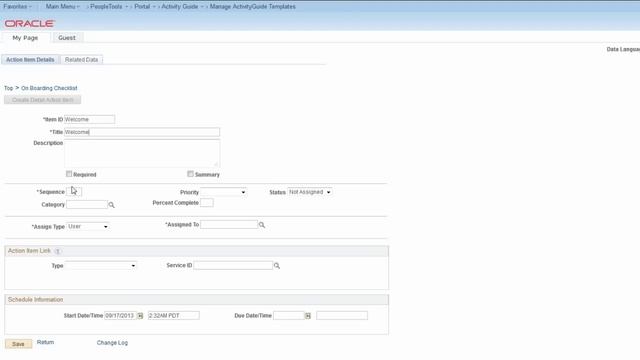Image resolution: width=640 pixels, height=360 pixels.
Task: Open the Main Menu
Action: [x=62, y=7]
